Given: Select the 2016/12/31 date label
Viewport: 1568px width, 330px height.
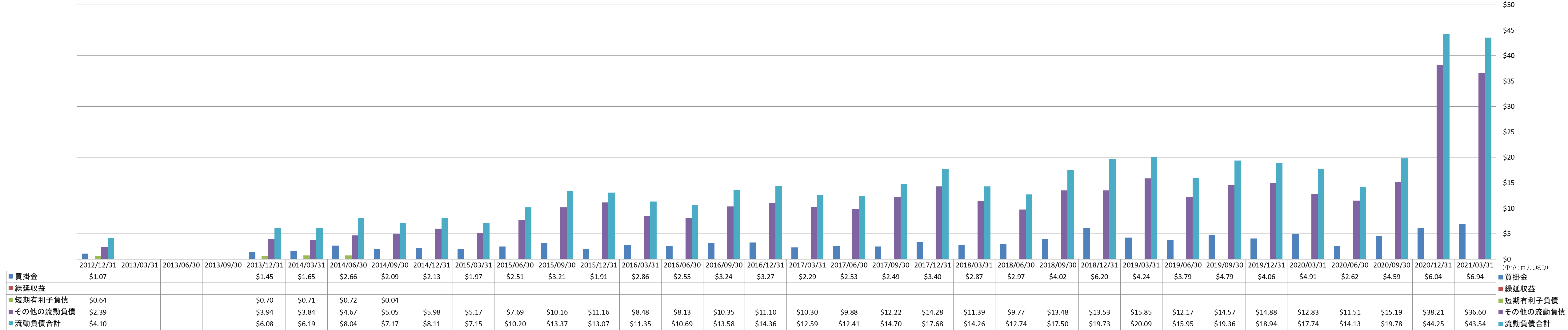Looking at the screenshot, I should [x=766, y=265].
